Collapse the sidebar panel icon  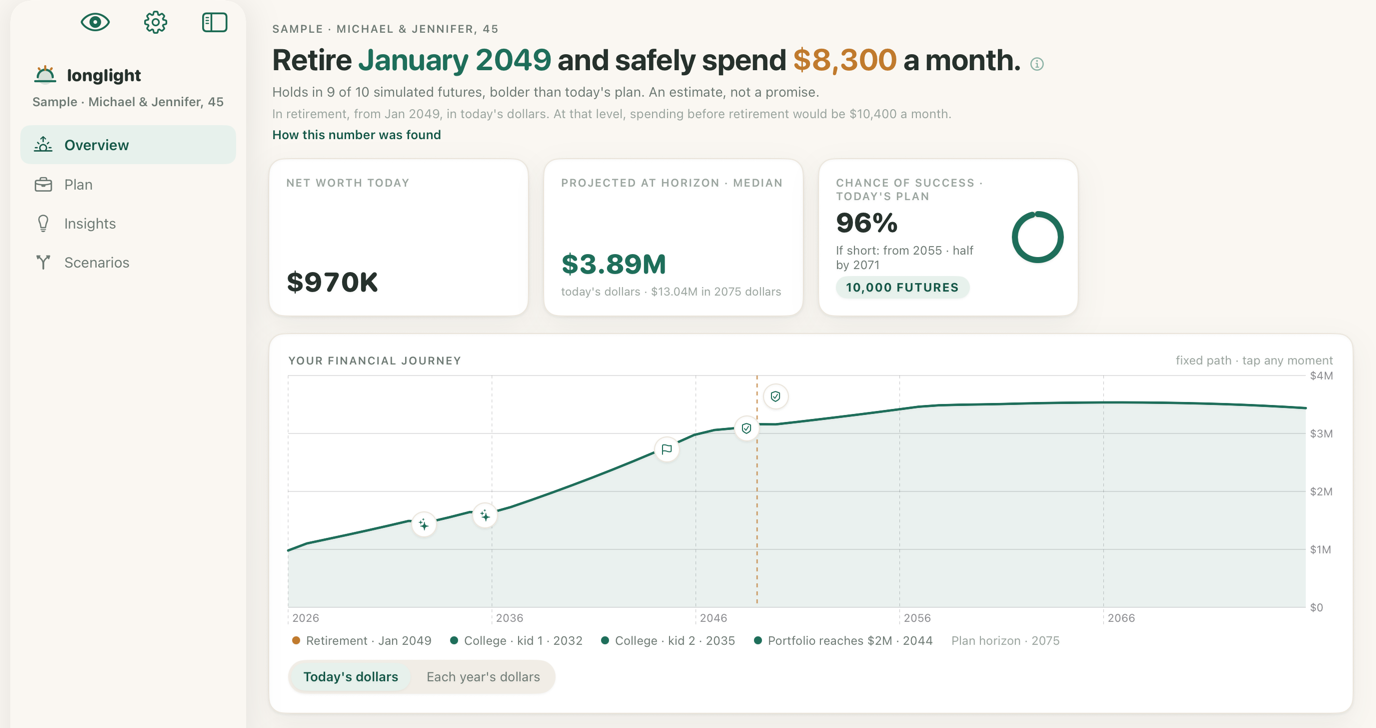coord(214,22)
